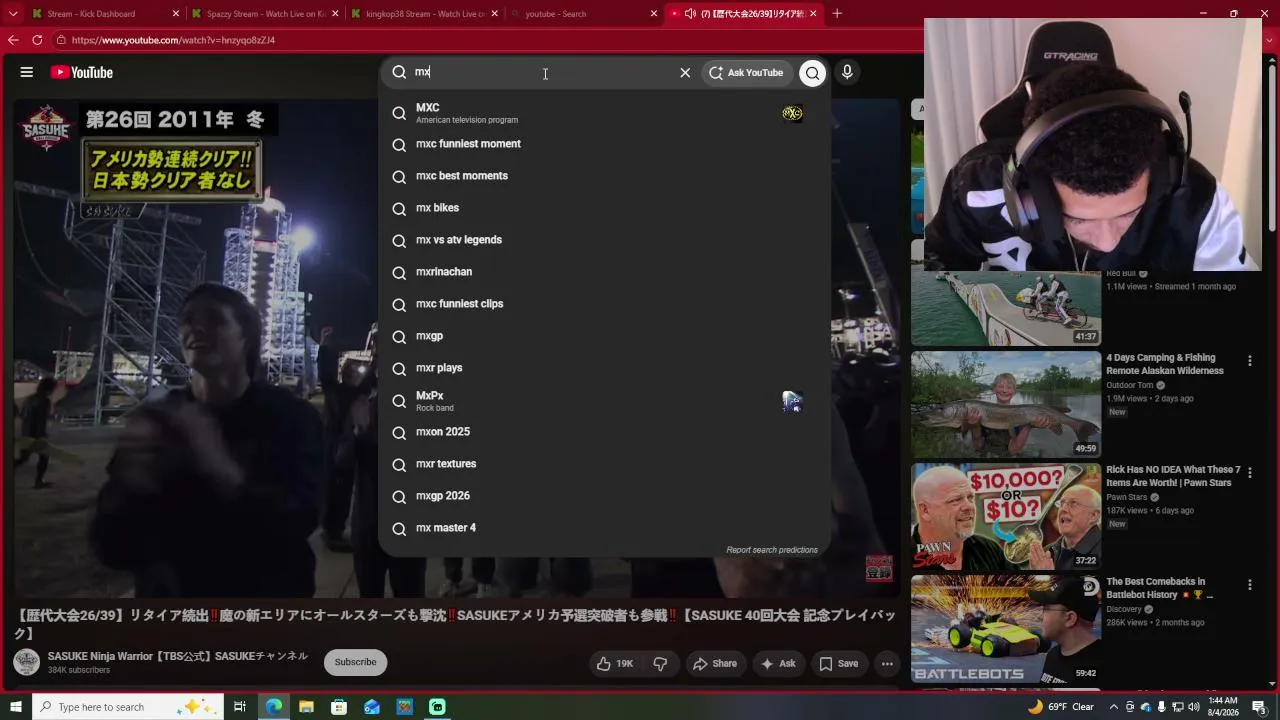
Task: Close the Stream - Kick Dashboard tab
Action: (176, 14)
